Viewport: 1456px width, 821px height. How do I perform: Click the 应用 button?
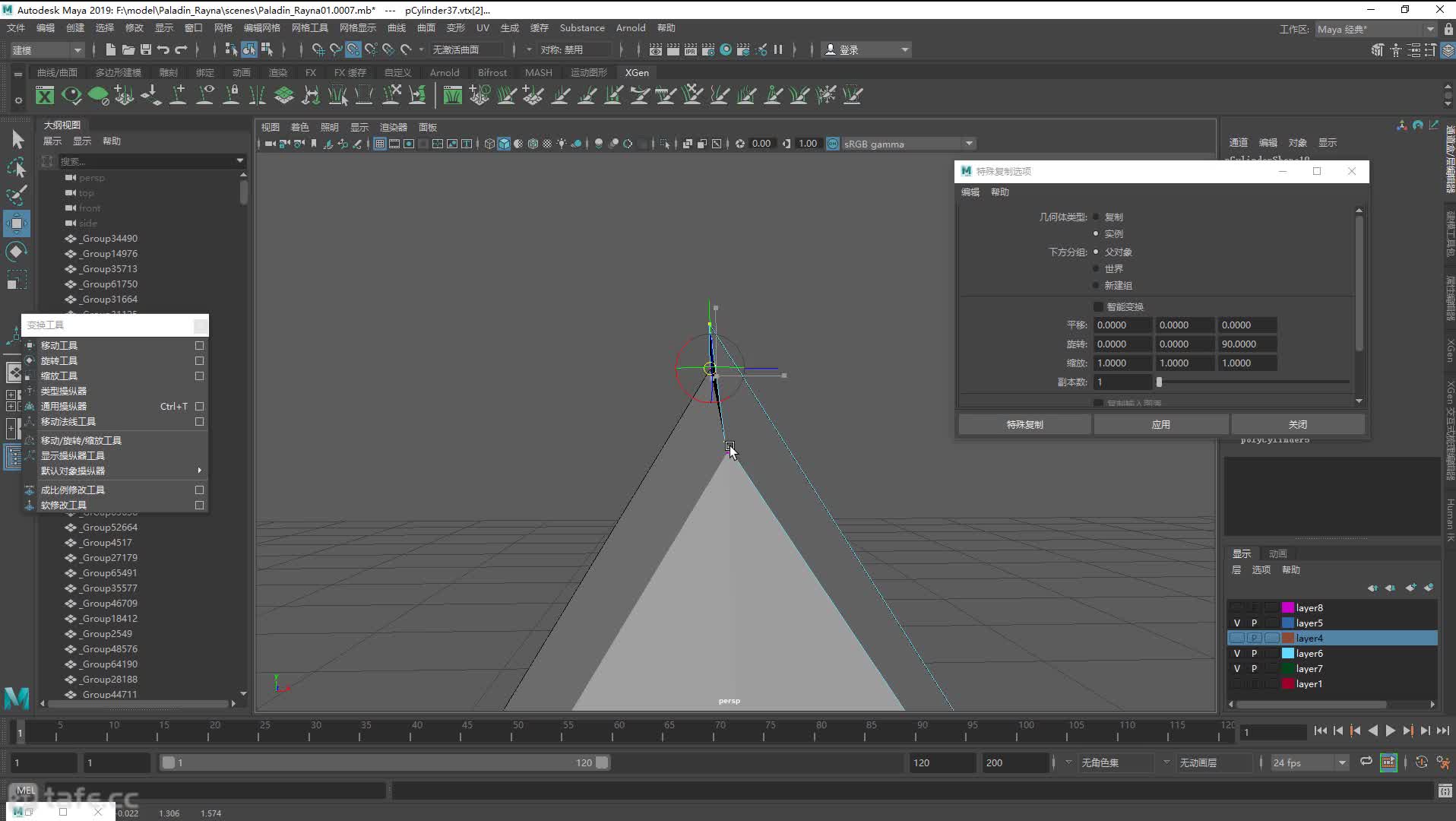1160,424
